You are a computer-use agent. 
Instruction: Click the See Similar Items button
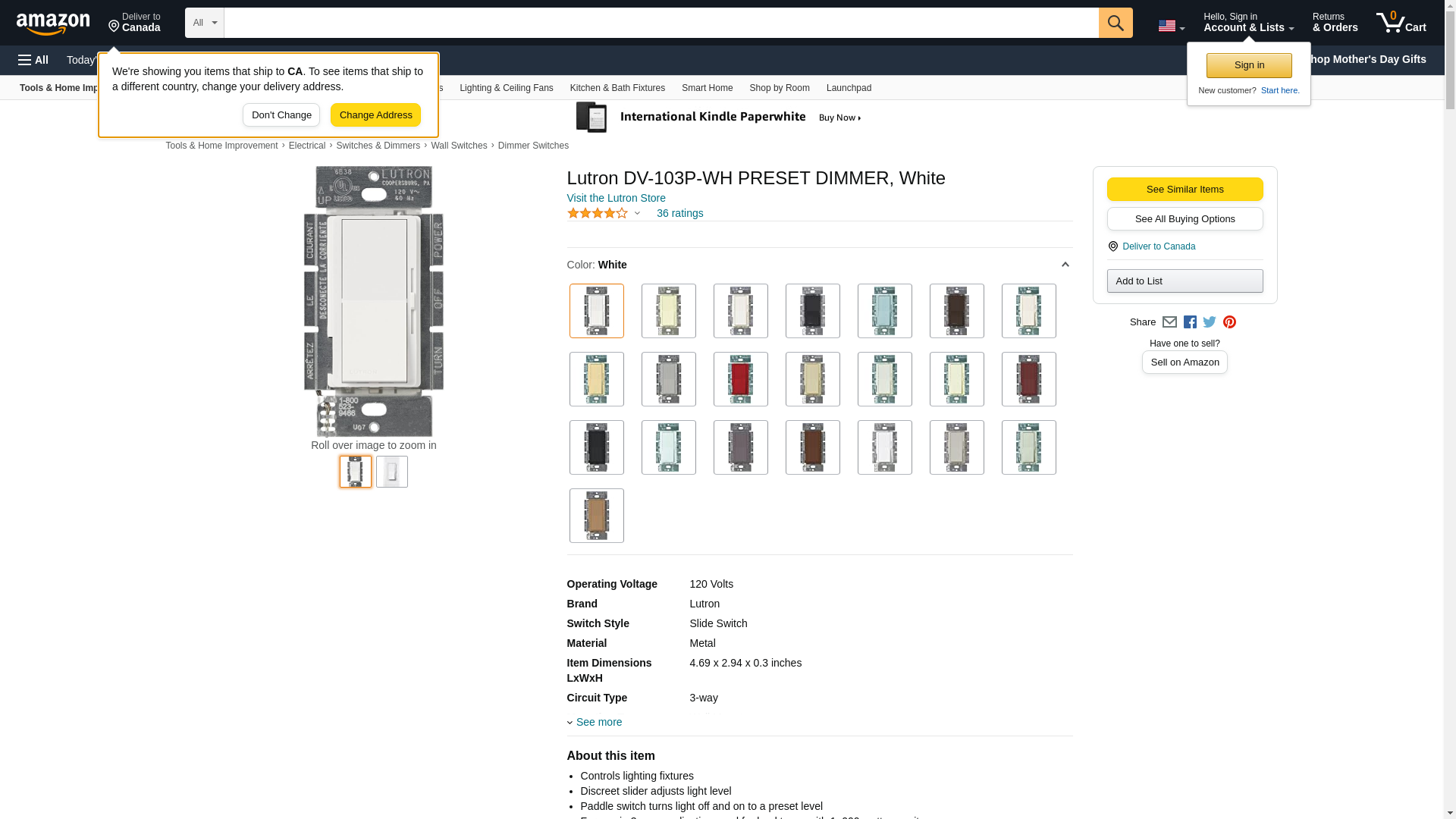pyautogui.click(x=1185, y=190)
